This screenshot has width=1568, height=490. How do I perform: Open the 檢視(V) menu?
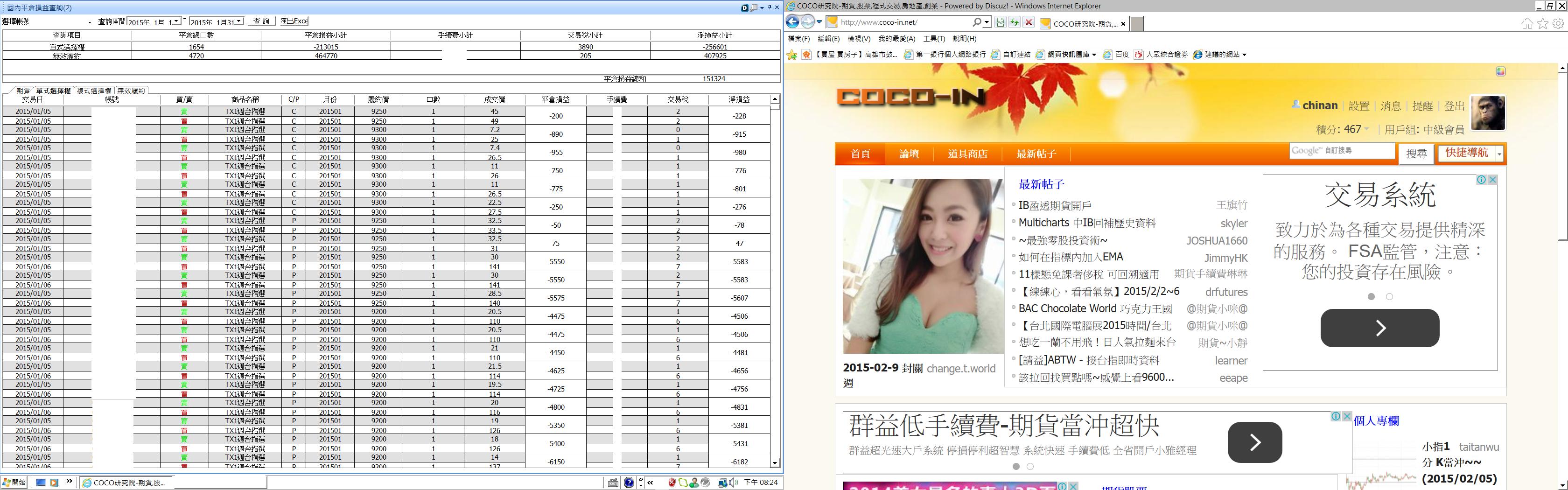point(859,38)
